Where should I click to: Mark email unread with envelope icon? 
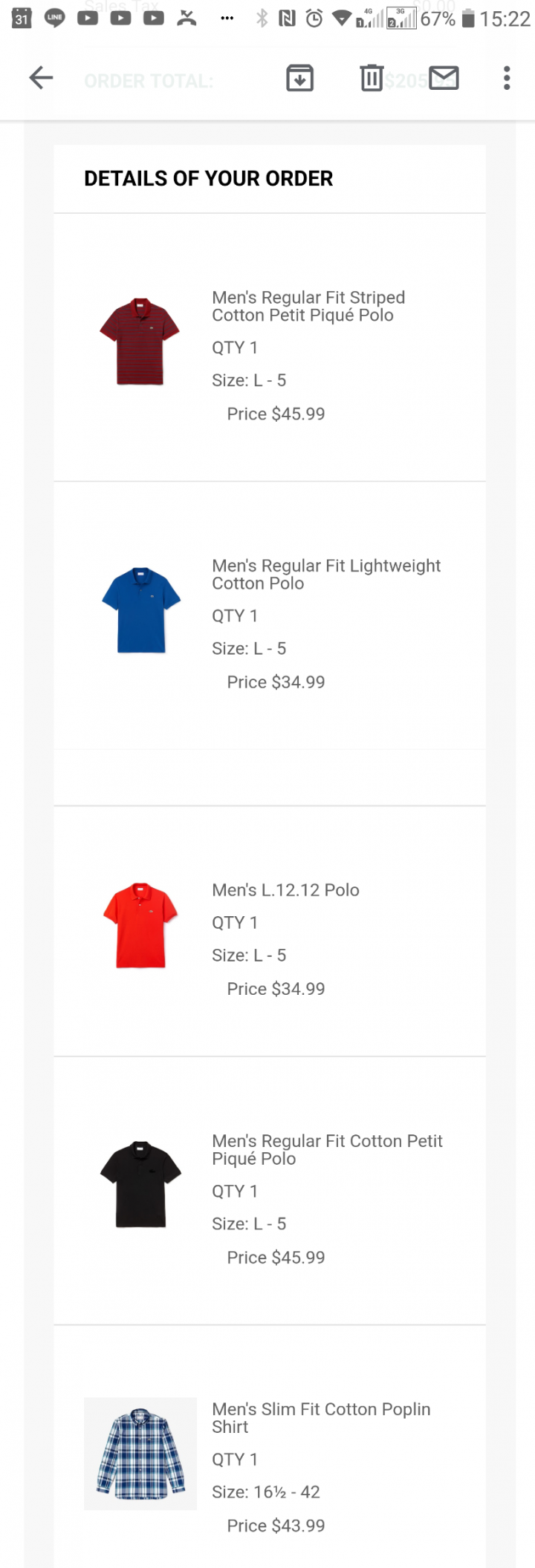pos(444,78)
